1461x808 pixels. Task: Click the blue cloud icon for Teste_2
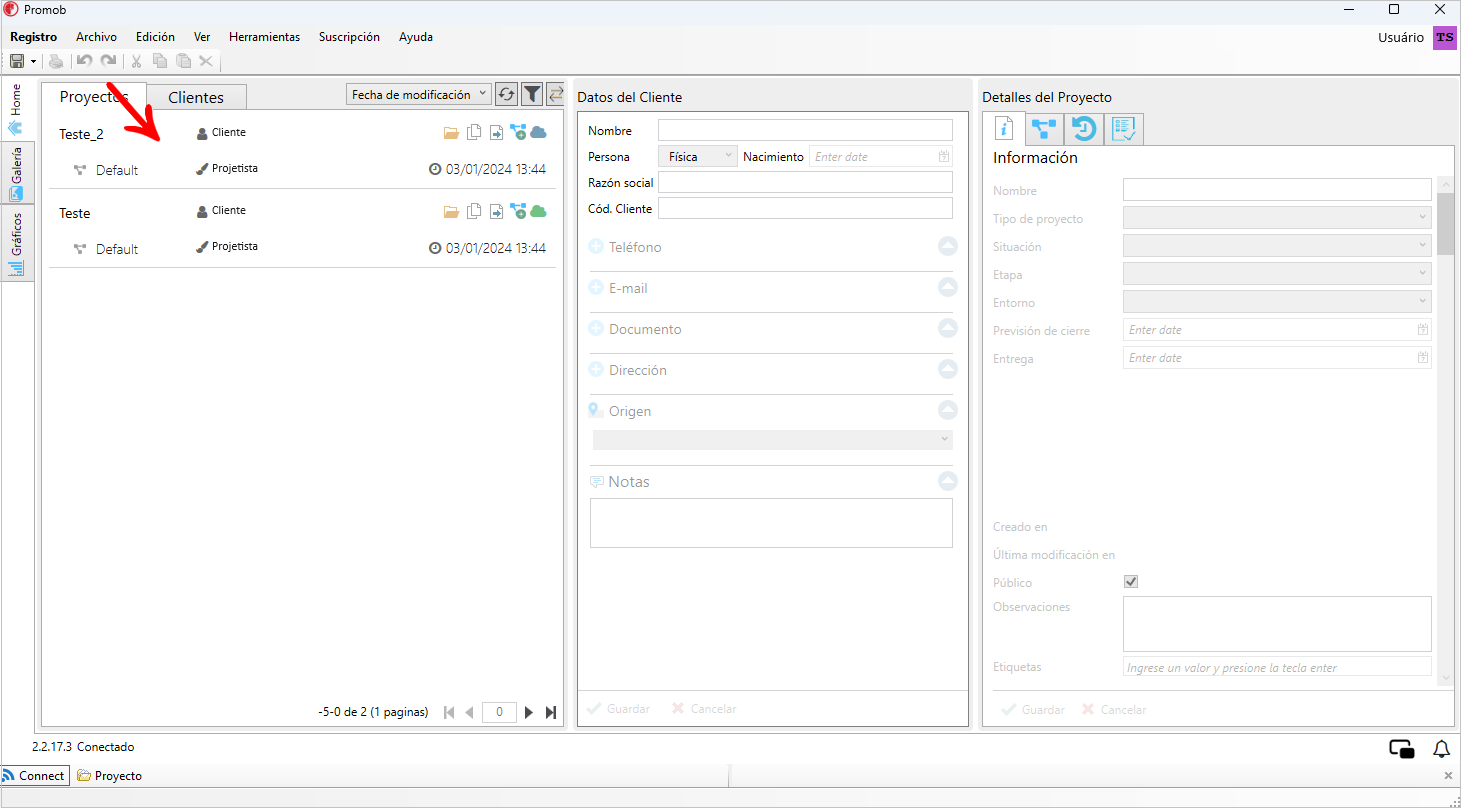pos(538,132)
